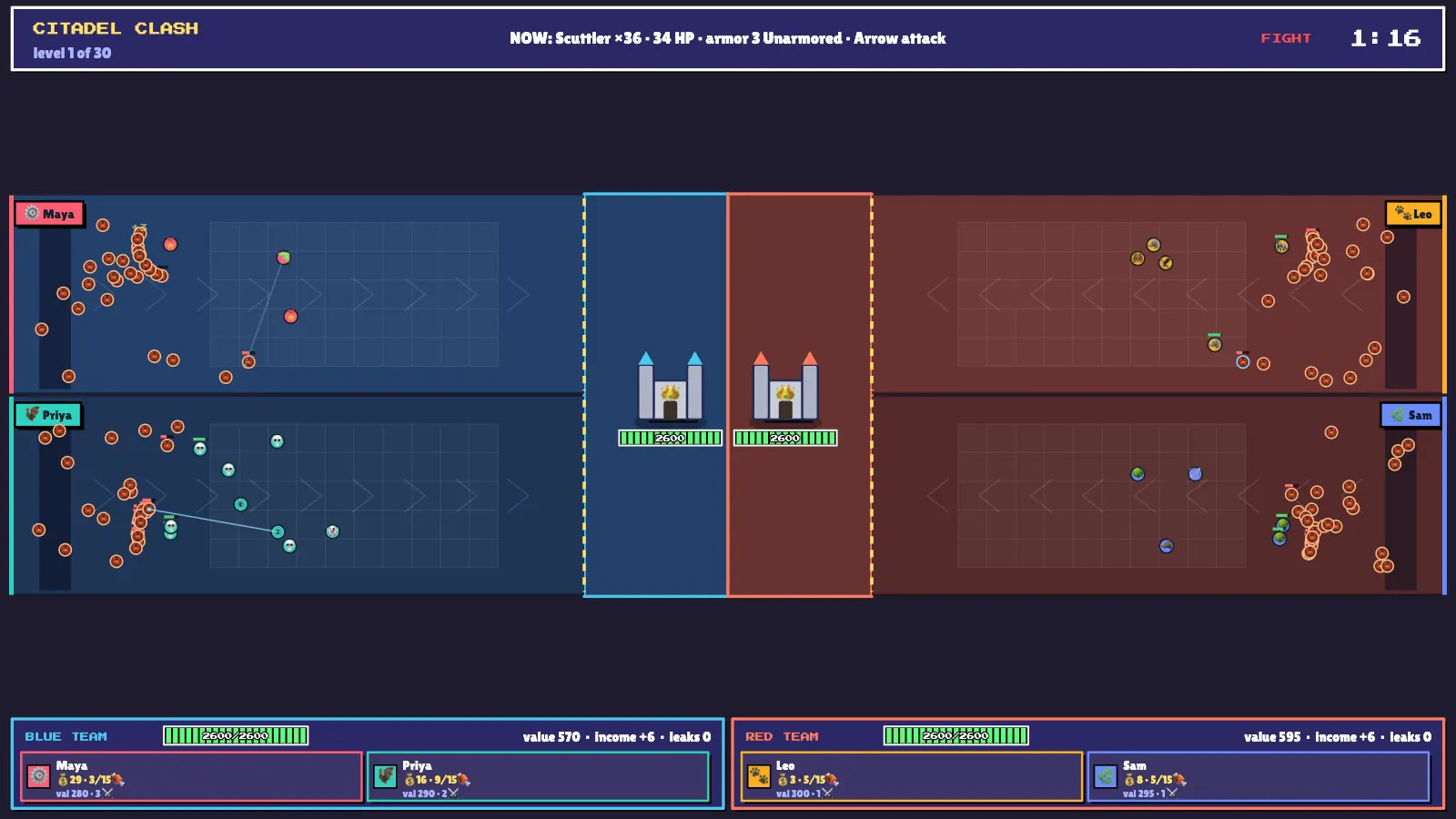Click Leo's 'val 300 · 1' text
This screenshot has height=819, width=1456.
click(804, 794)
